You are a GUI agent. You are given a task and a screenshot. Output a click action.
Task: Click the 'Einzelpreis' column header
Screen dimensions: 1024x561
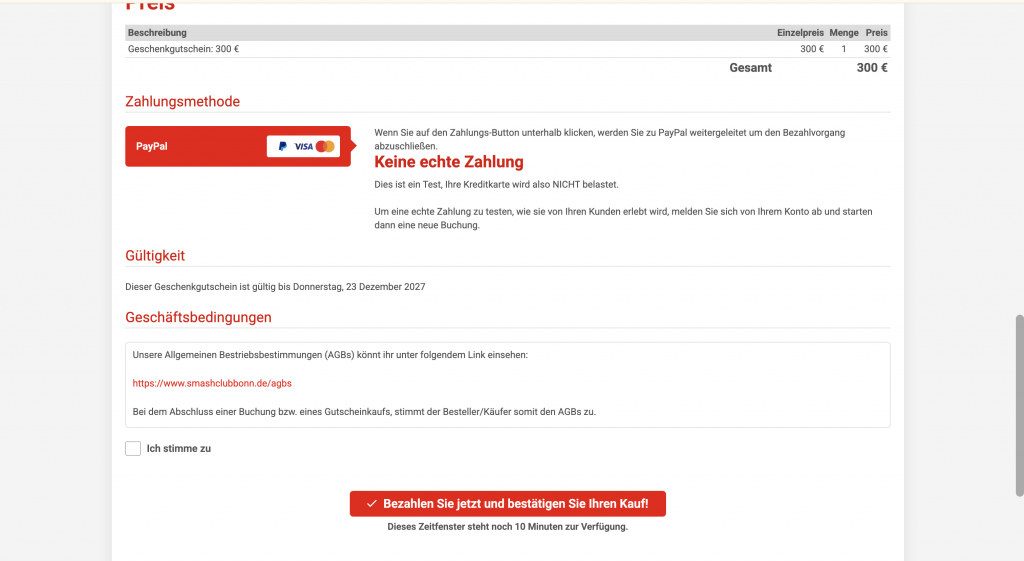pos(800,33)
